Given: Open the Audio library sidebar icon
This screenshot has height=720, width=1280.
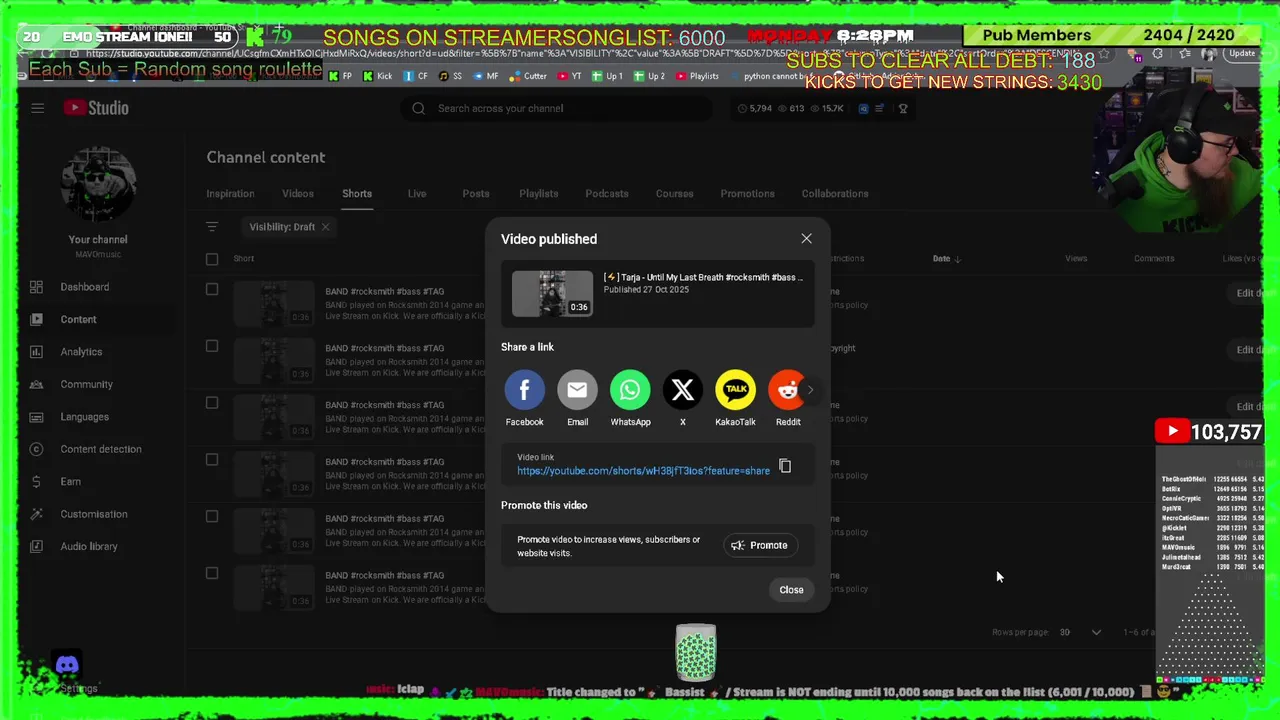Looking at the screenshot, I should 36,546.
